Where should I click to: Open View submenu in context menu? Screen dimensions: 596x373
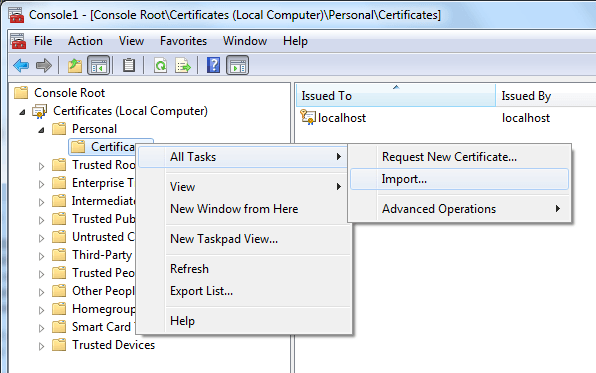[x=243, y=187]
